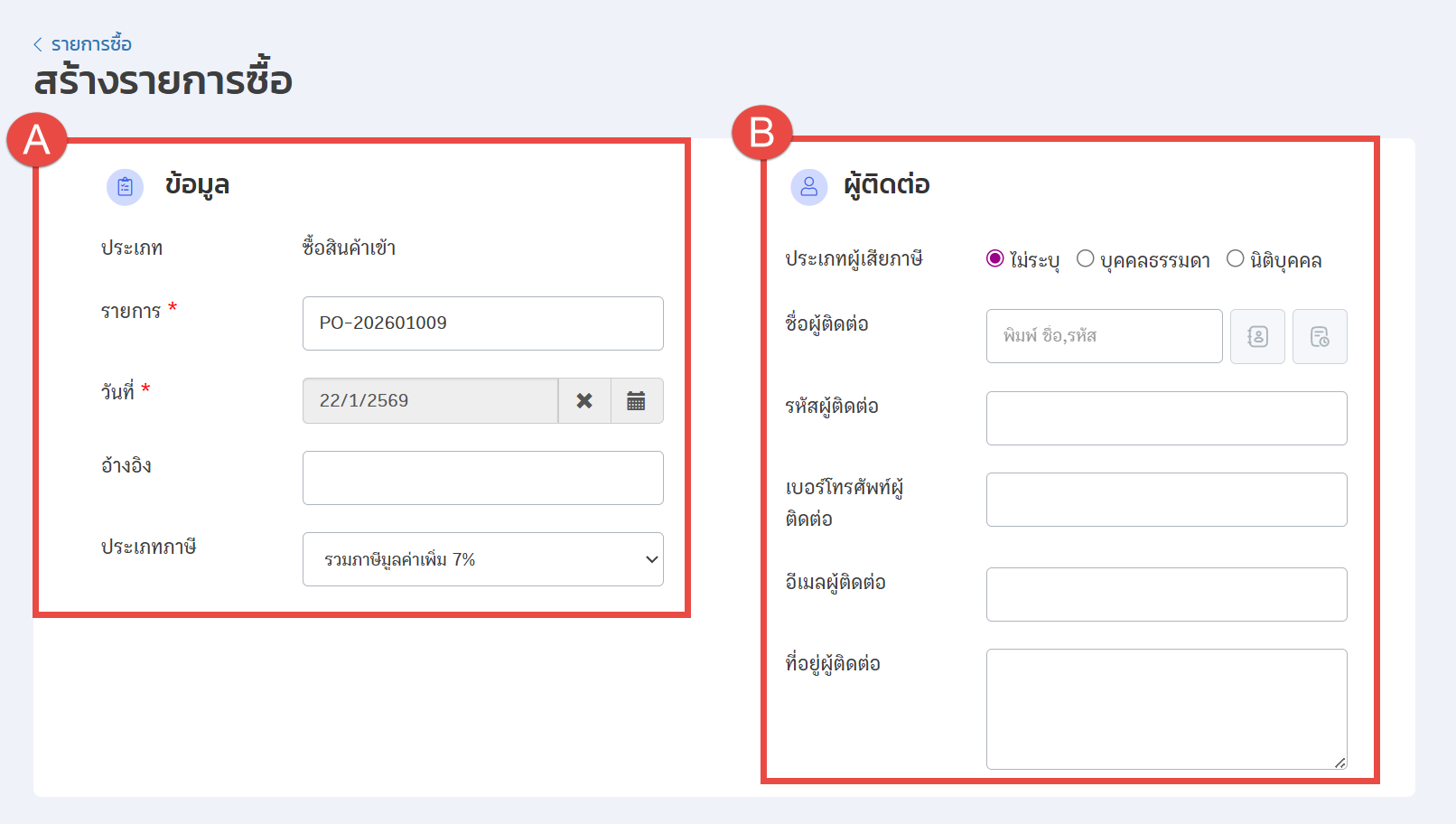Viewport: 1456px width, 824px height.
Task: Click the รายการ PO number field
Action: point(482,323)
